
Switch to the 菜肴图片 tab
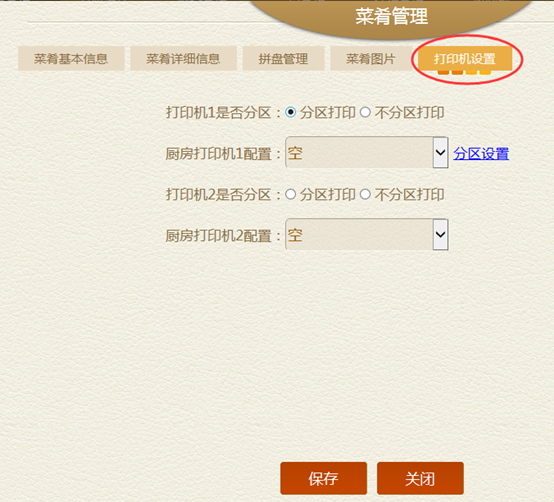pyautogui.click(x=371, y=58)
